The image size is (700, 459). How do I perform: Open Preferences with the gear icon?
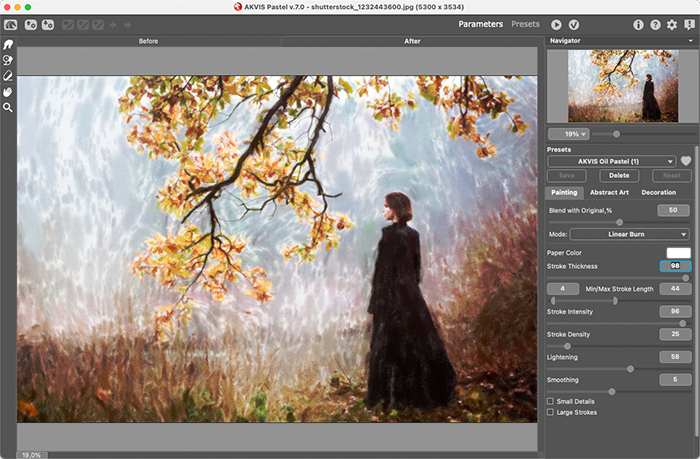(x=671, y=23)
